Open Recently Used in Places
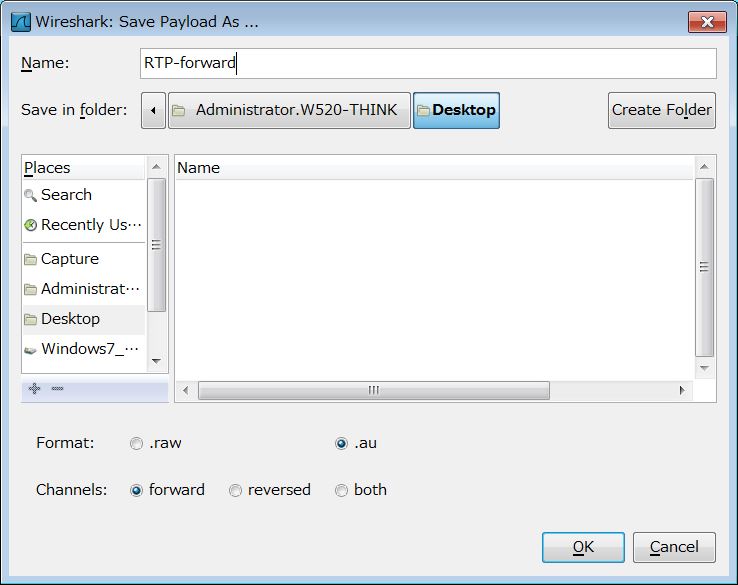The height and width of the screenshot is (585, 738). click(84, 224)
